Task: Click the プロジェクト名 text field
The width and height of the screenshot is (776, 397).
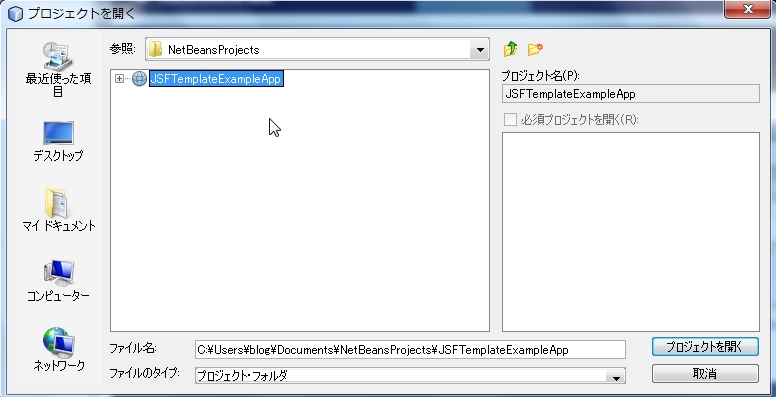Action: tap(630, 94)
